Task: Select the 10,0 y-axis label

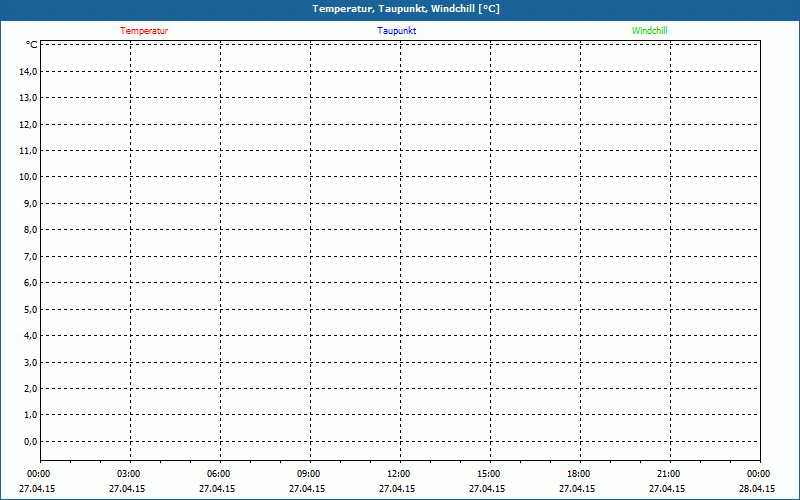Action: (28, 177)
